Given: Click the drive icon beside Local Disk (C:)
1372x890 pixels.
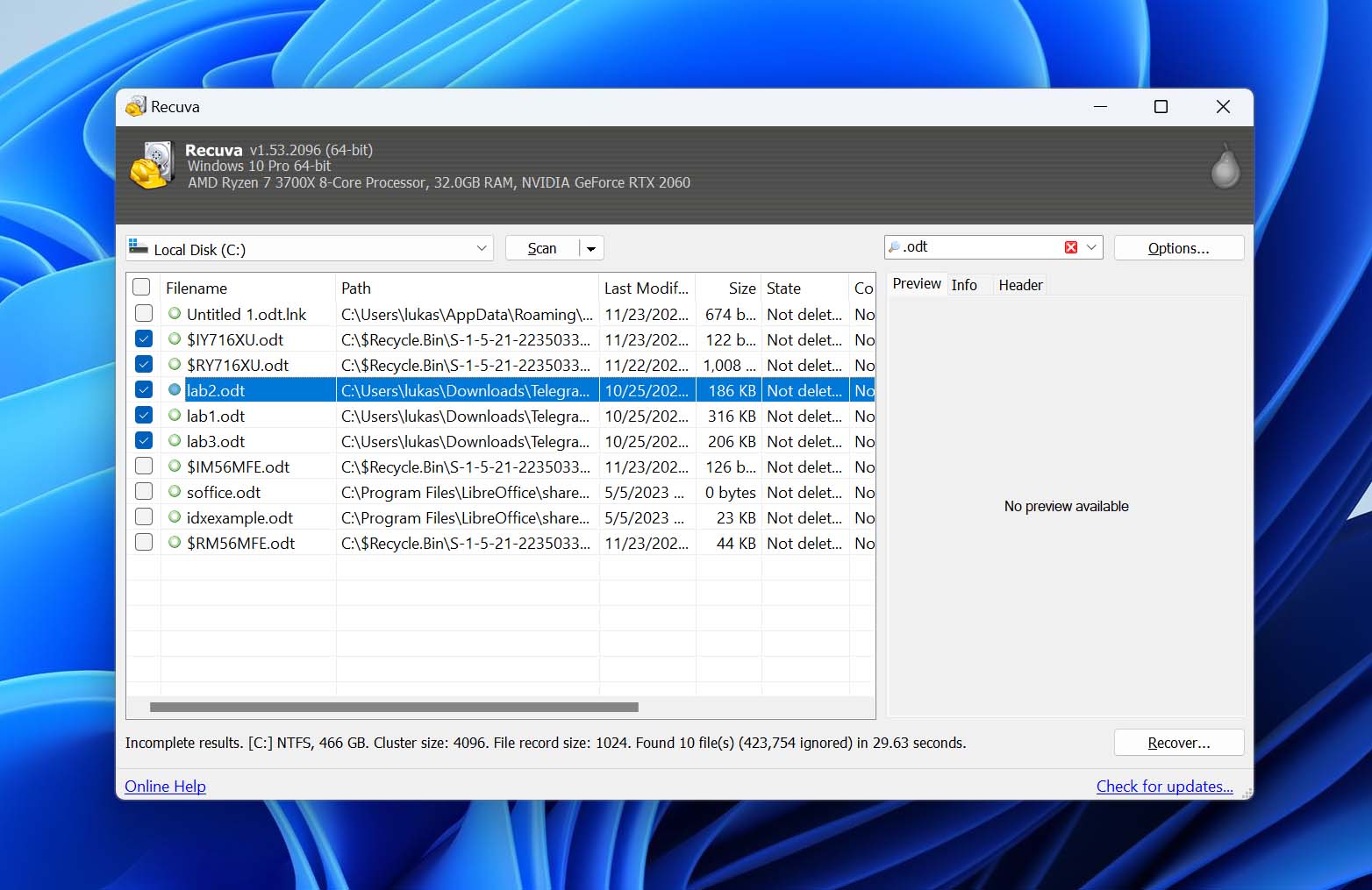Looking at the screenshot, I should coord(138,248).
